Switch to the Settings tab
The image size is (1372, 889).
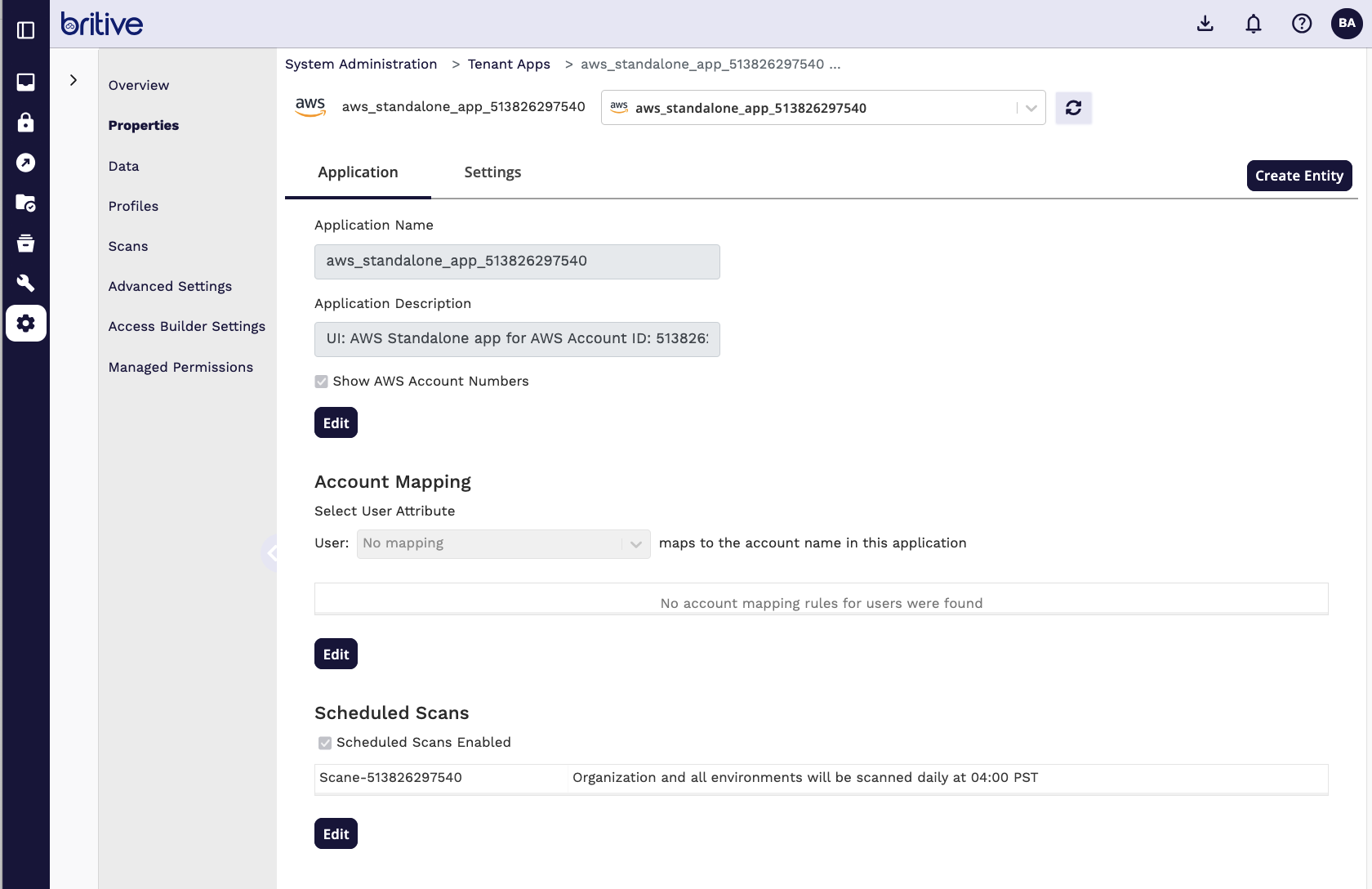click(492, 172)
